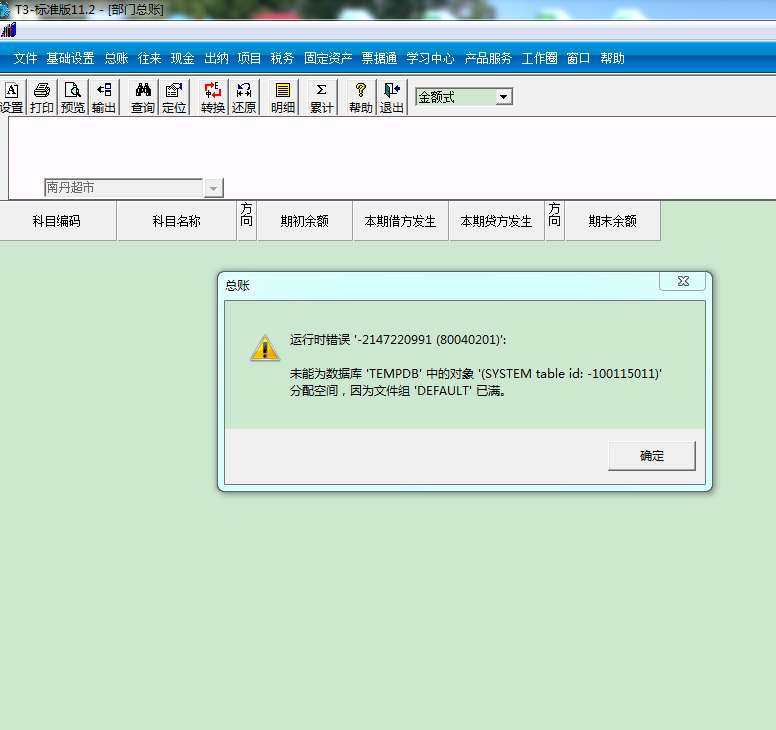Open the 基础设置 menu
This screenshot has height=730, width=776.
point(70,58)
